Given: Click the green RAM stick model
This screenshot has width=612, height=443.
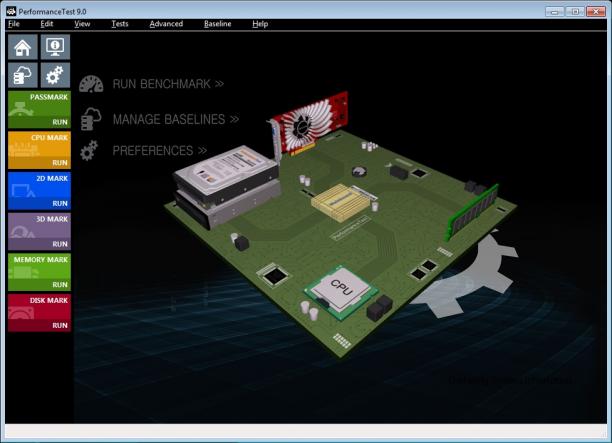Looking at the screenshot, I should tap(472, 213).
